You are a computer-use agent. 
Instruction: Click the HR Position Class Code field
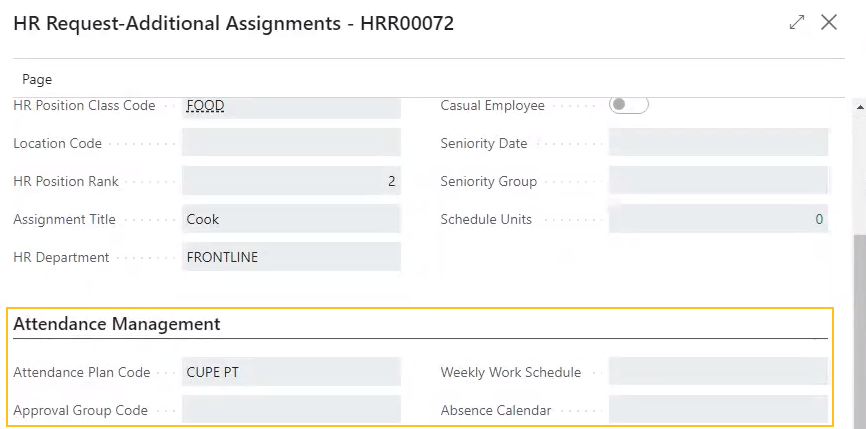coord(291,106)
